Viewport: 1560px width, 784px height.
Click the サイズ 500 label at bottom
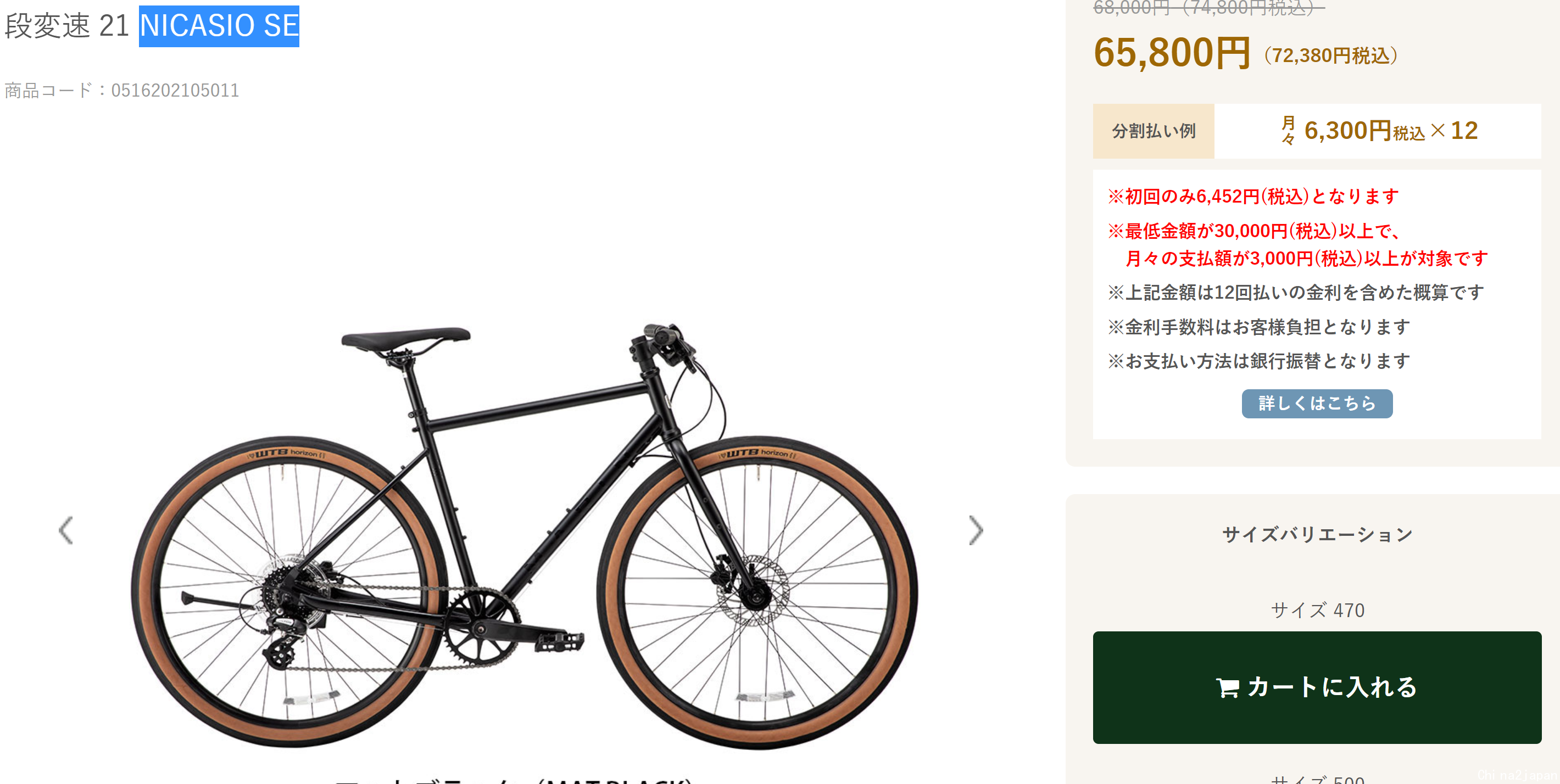1317,779
